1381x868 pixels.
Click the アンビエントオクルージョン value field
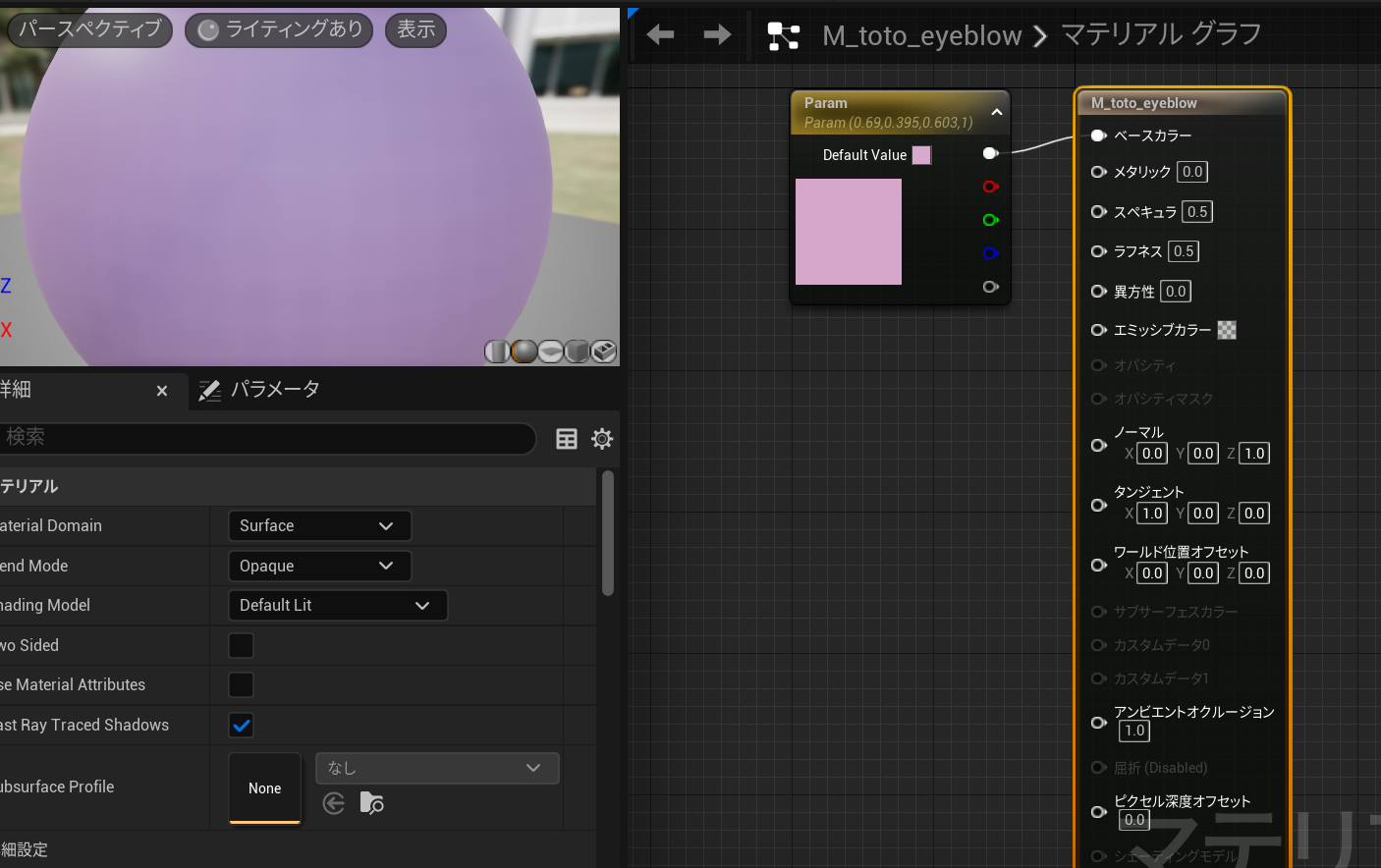pyautogui.click(x=1134, y=731)
